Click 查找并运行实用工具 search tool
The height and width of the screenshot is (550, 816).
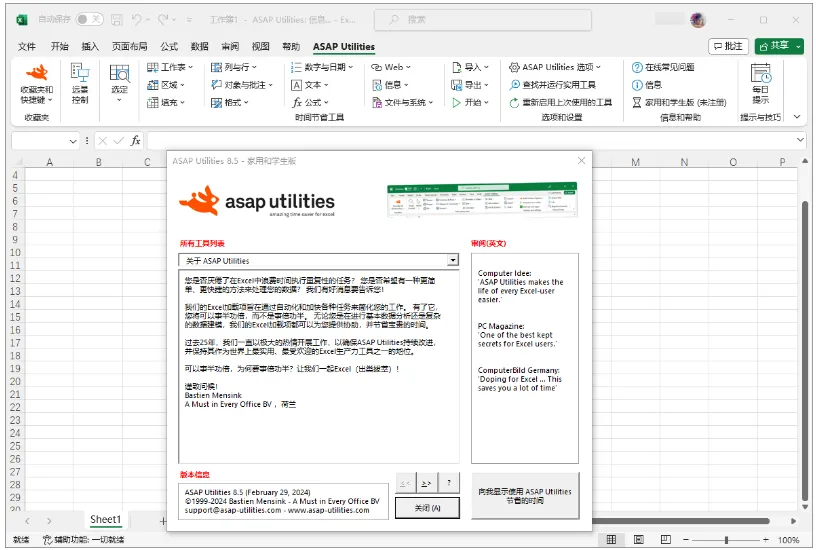click(x=552, y=85)
